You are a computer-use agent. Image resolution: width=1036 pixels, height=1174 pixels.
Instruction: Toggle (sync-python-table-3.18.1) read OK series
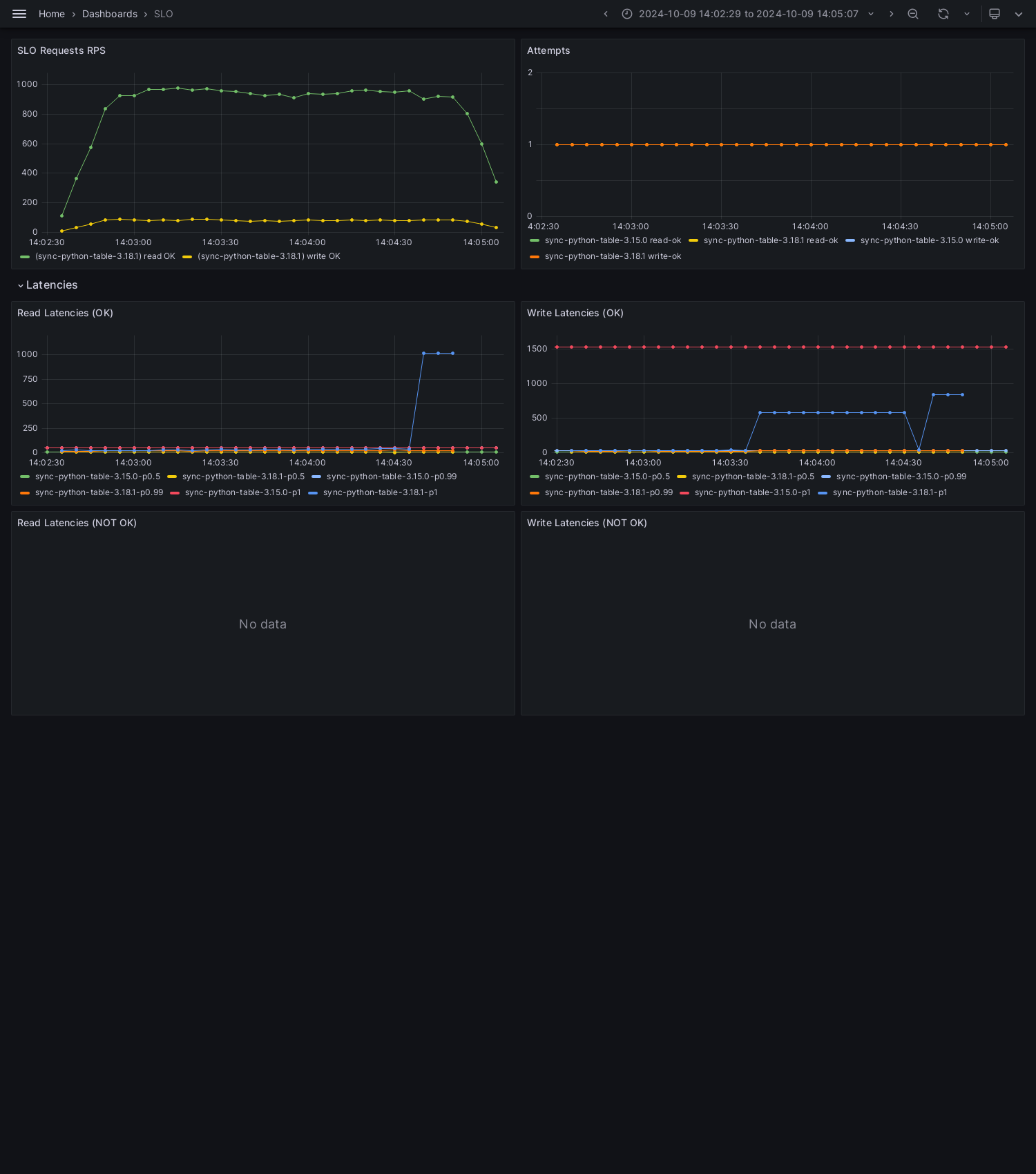tap(105, 256)
